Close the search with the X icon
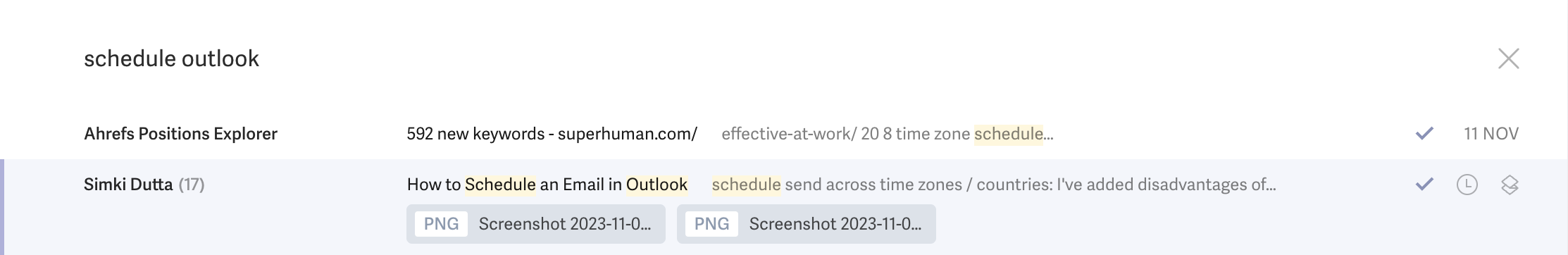Screen dimensions: 1568x255 click(x=1508, y=58)
